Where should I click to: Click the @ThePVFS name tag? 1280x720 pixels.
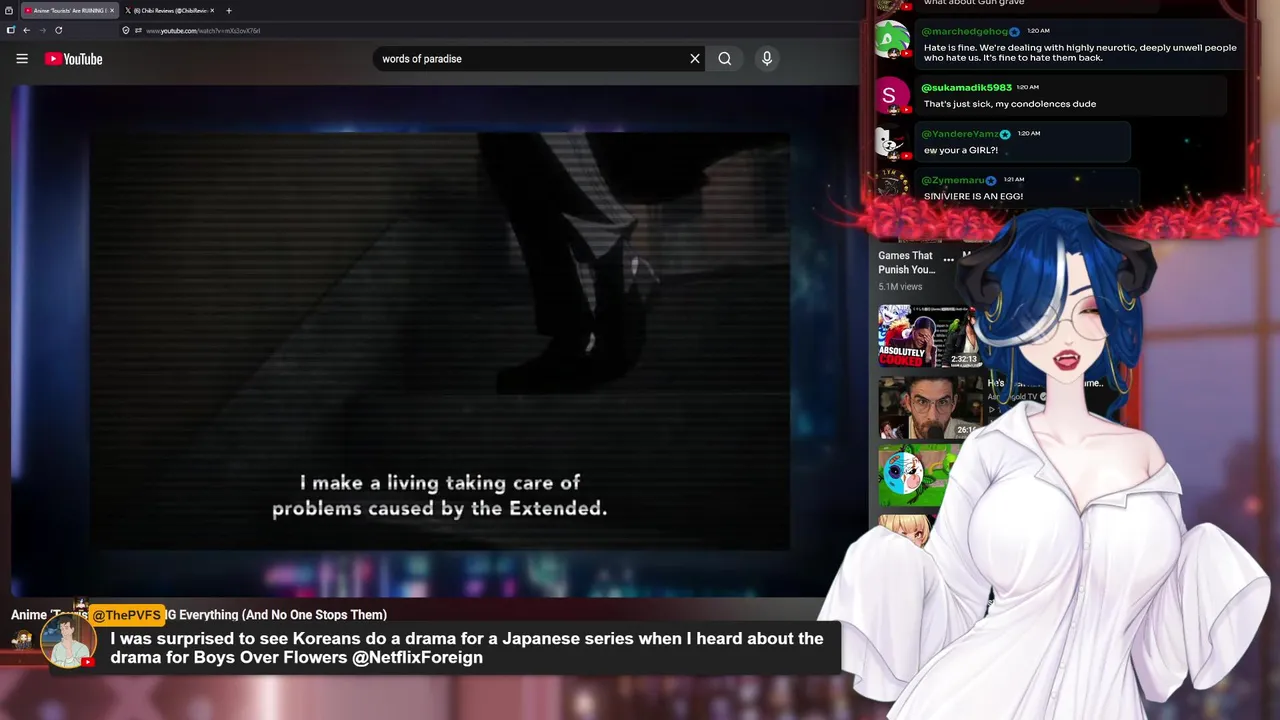coord(127,615)
